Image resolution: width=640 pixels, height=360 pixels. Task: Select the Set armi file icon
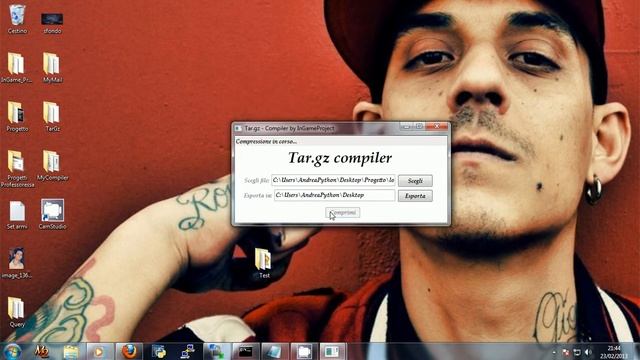click(x=17, y=215)
